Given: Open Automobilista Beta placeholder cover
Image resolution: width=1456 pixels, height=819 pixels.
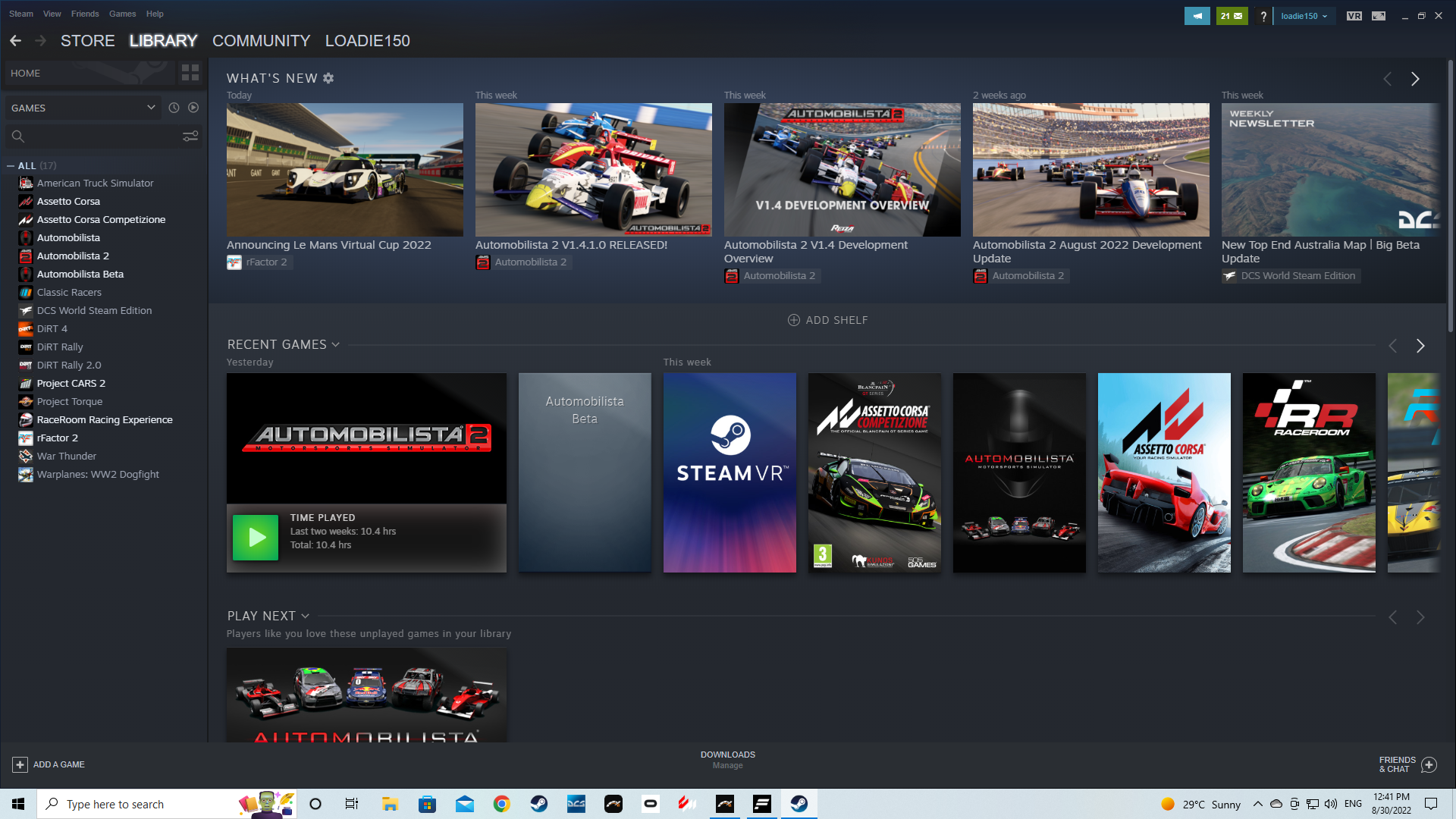Looking at the screenshot, I should (585, 472).
